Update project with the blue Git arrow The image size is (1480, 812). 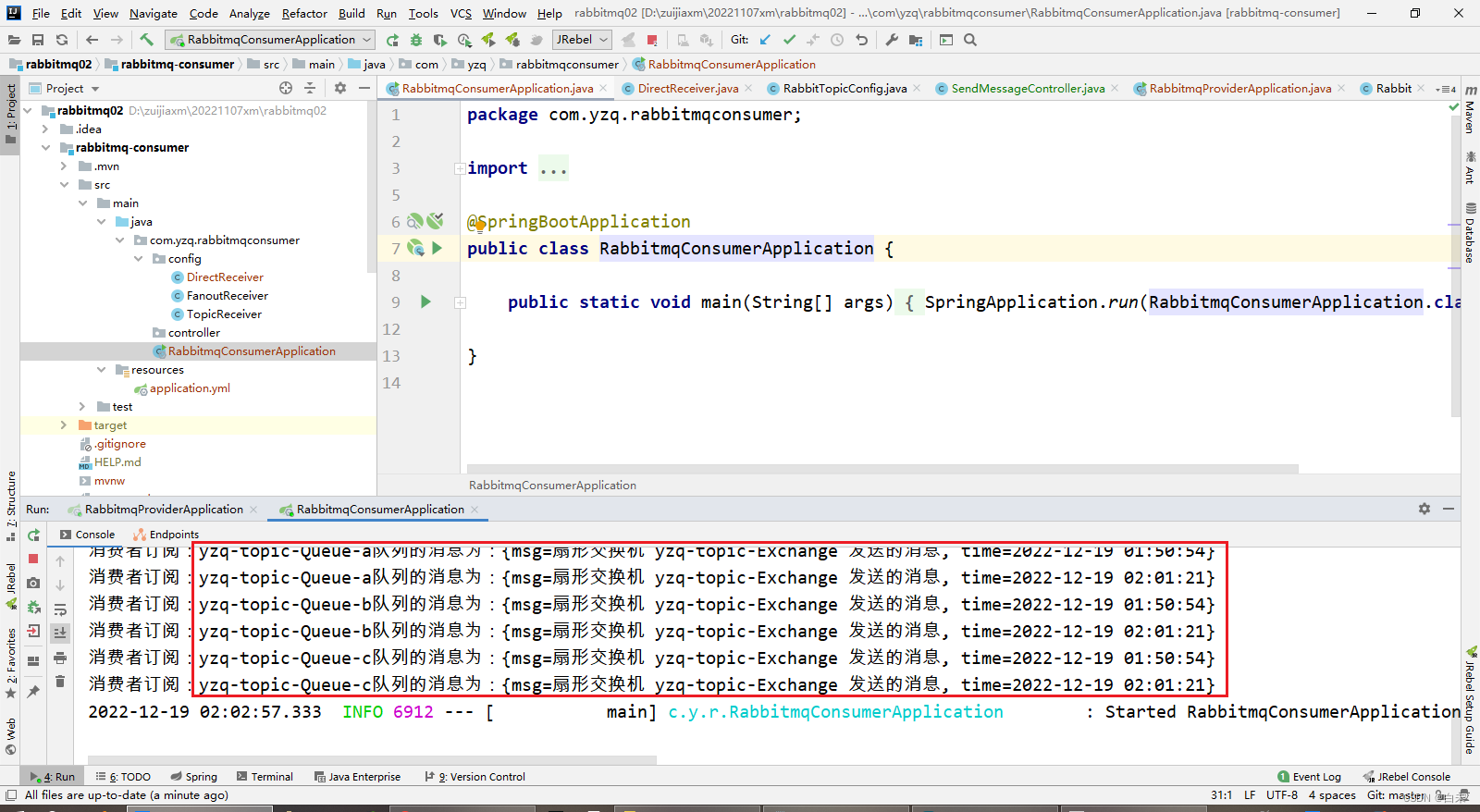[765, 40]
